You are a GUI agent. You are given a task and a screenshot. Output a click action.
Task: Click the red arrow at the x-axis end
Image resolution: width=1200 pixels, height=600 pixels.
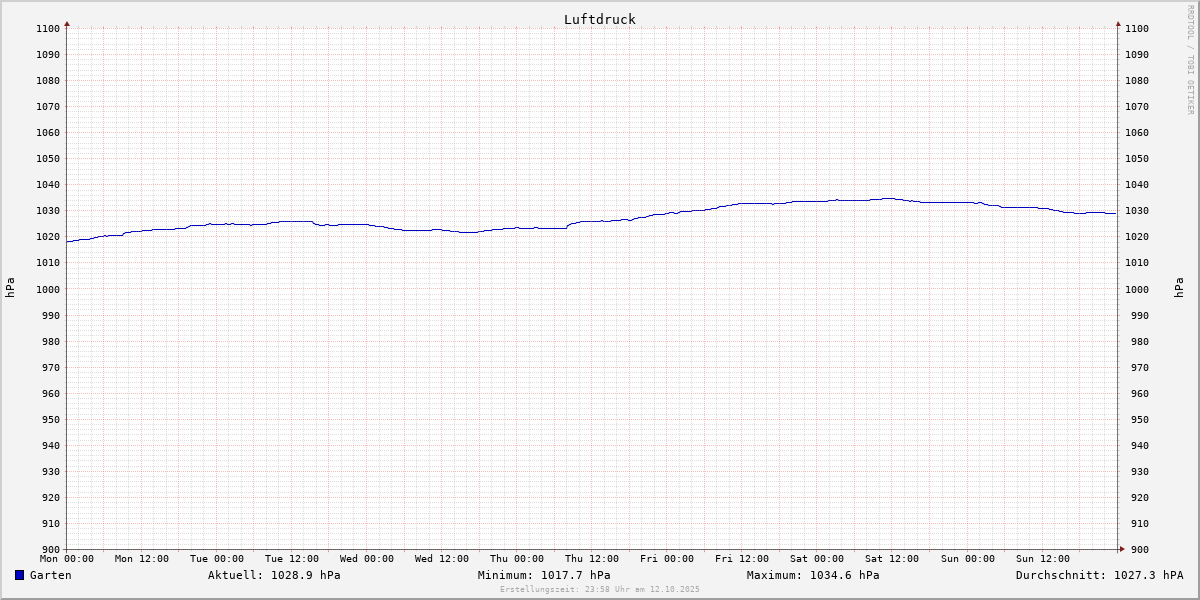(x=1121, y=549)
